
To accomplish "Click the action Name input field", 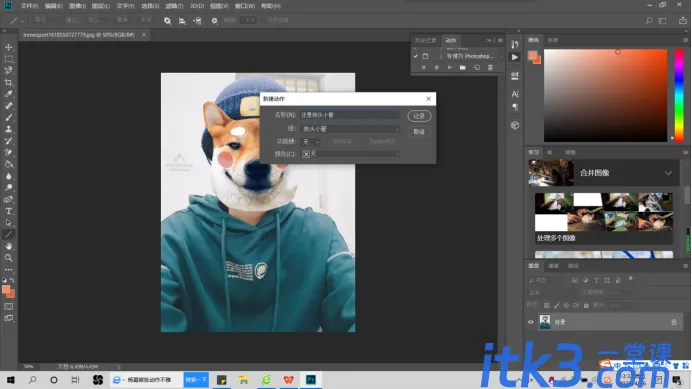I will click(x=350, y=115).
